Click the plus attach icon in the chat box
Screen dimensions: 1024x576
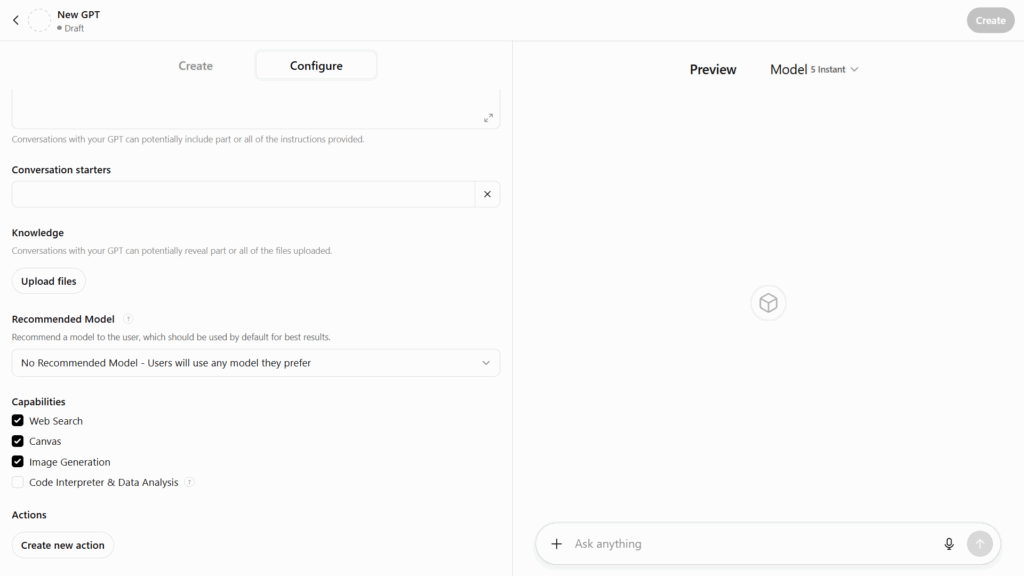coord(557,544)
